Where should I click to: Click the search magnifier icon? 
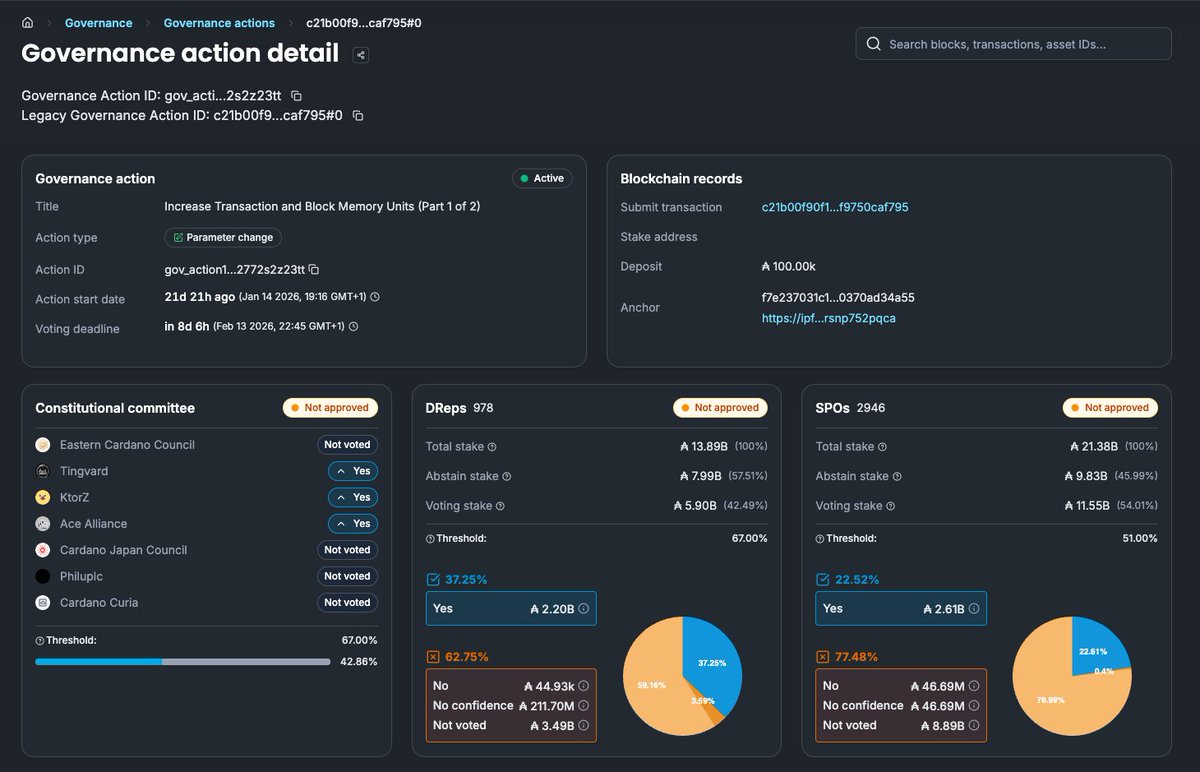(873, 44)
